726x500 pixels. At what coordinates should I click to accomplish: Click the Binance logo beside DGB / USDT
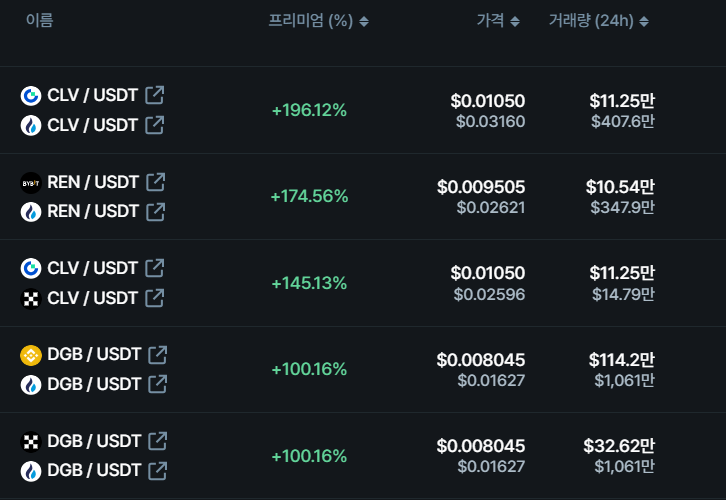31,356
